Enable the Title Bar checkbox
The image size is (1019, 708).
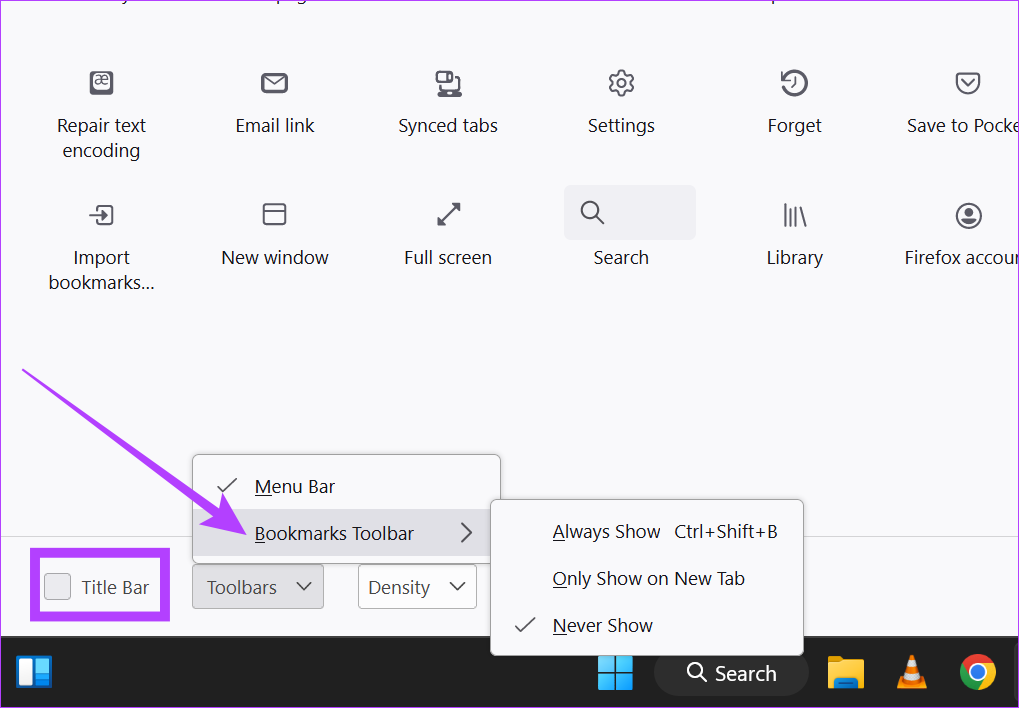pyautogui.click(x=58, y=587)
